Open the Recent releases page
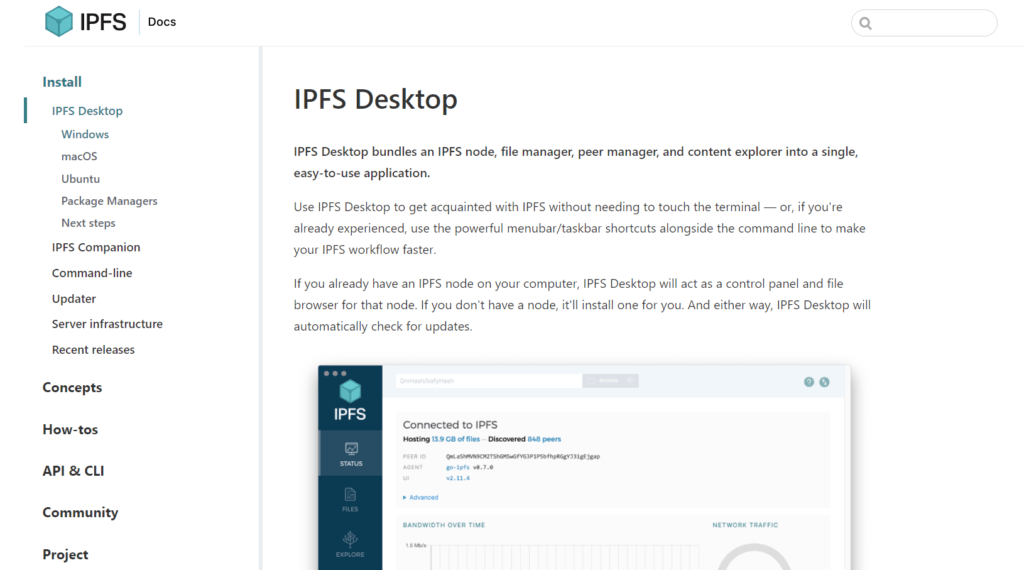This screenshot has width=1024, height=570. 93,349
